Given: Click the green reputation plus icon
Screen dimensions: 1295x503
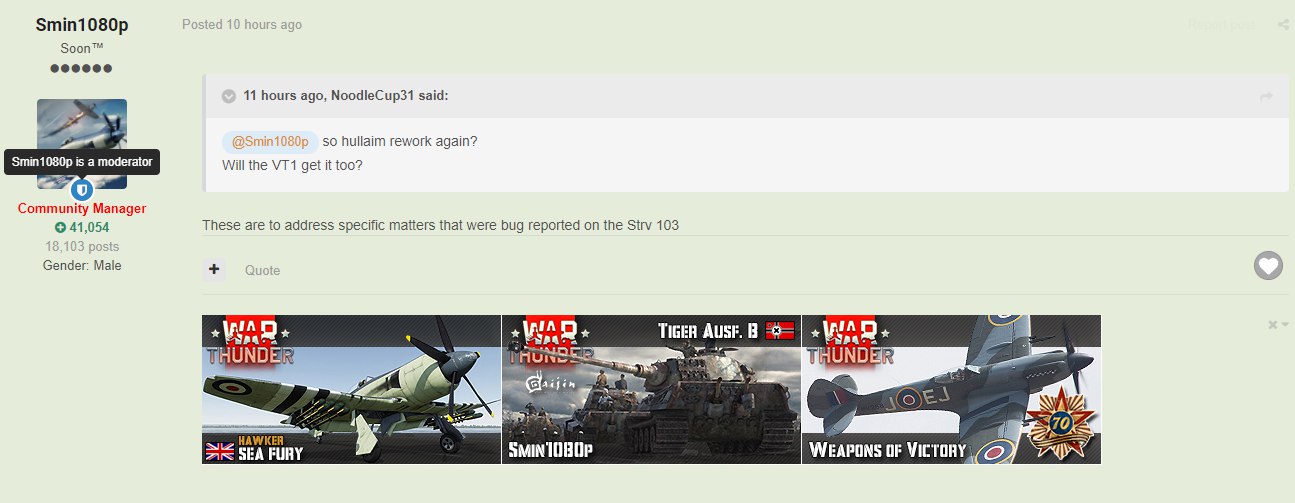Looking at the screenshot, I should pos(60,227).
